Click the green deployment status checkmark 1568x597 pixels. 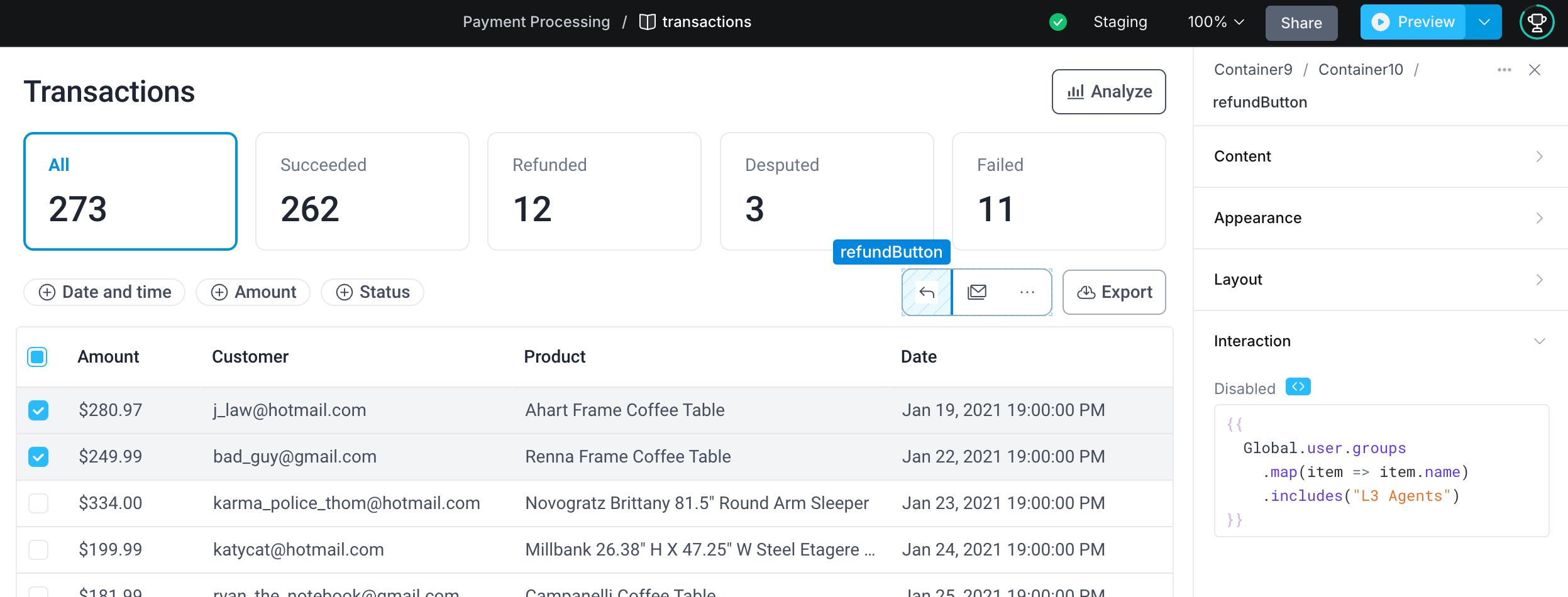(x=1058, y=22)
